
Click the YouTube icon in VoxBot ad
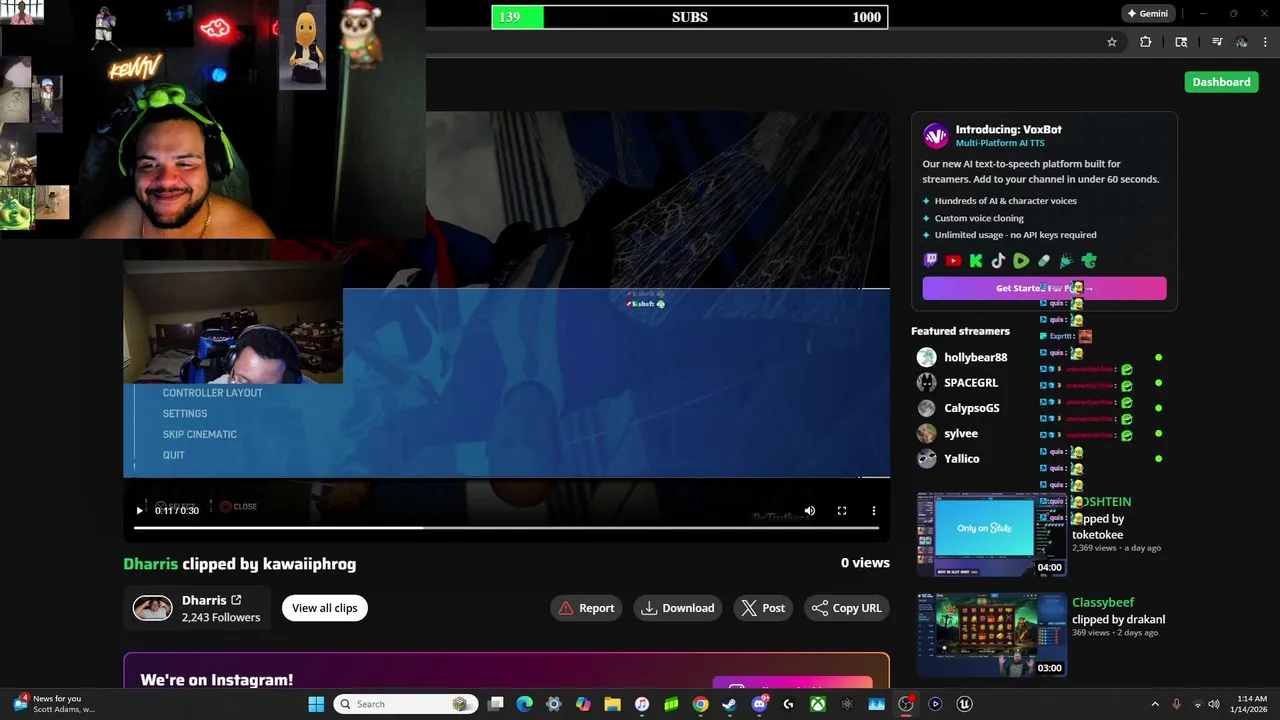tap(953, 261)
